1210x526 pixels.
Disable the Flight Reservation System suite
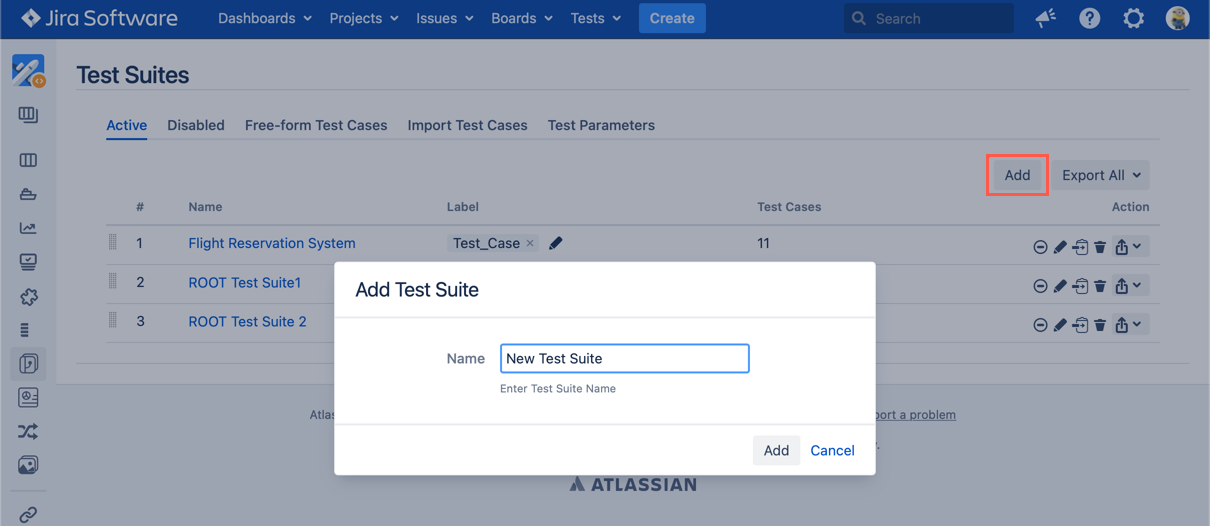click(1040, 247)
